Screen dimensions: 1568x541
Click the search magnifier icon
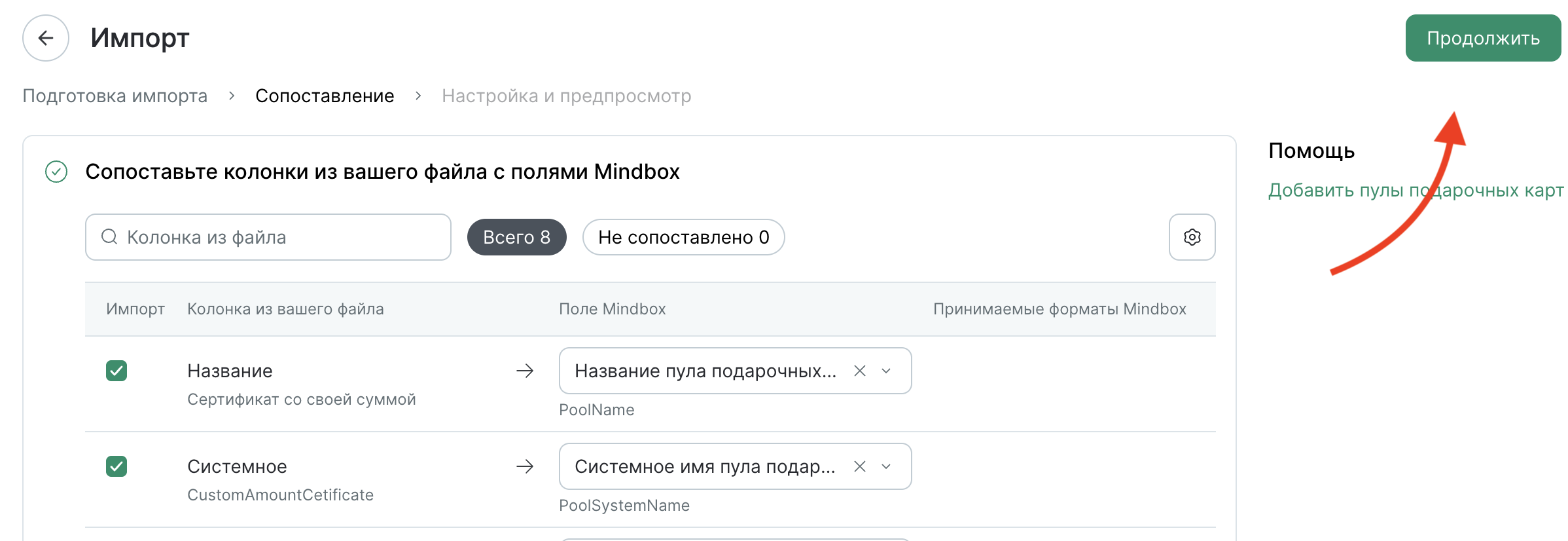109,236
